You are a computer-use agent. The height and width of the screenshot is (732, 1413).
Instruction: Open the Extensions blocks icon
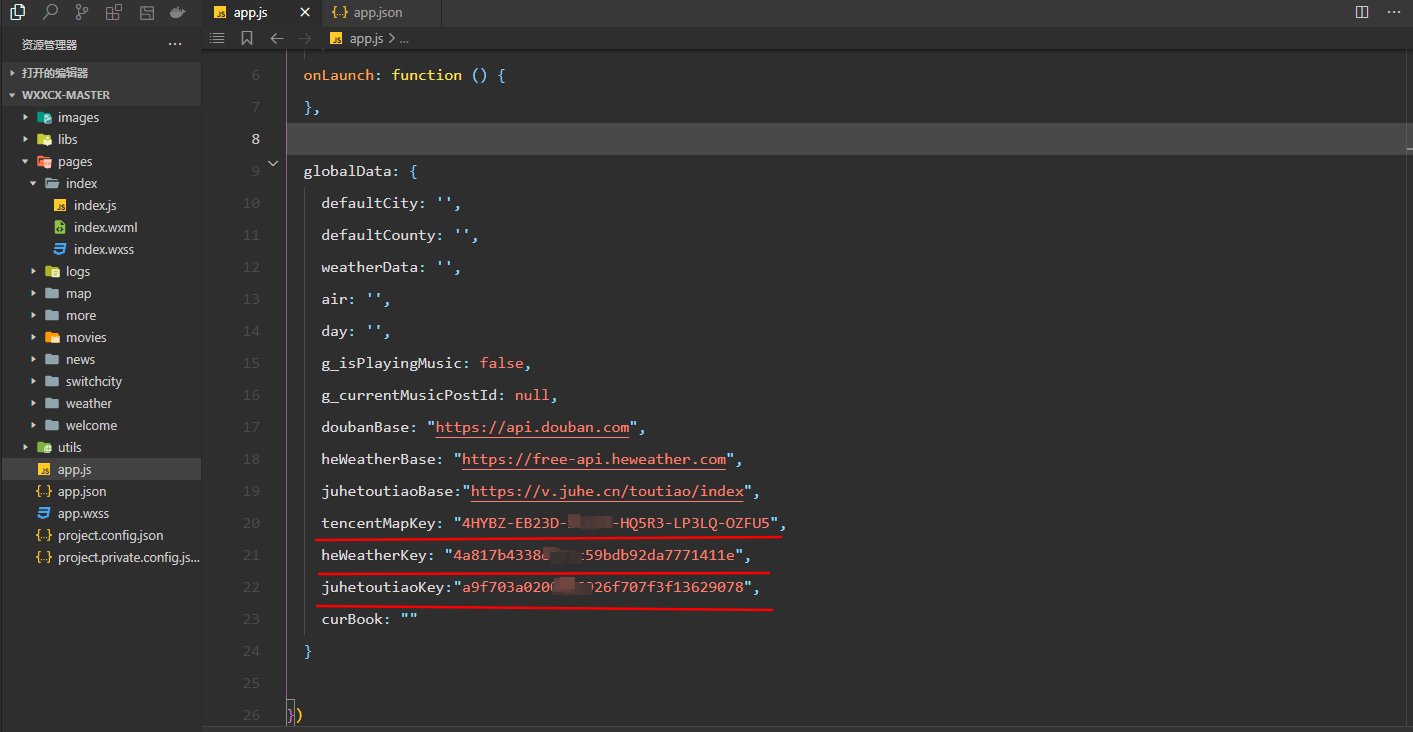click(114, 12)
